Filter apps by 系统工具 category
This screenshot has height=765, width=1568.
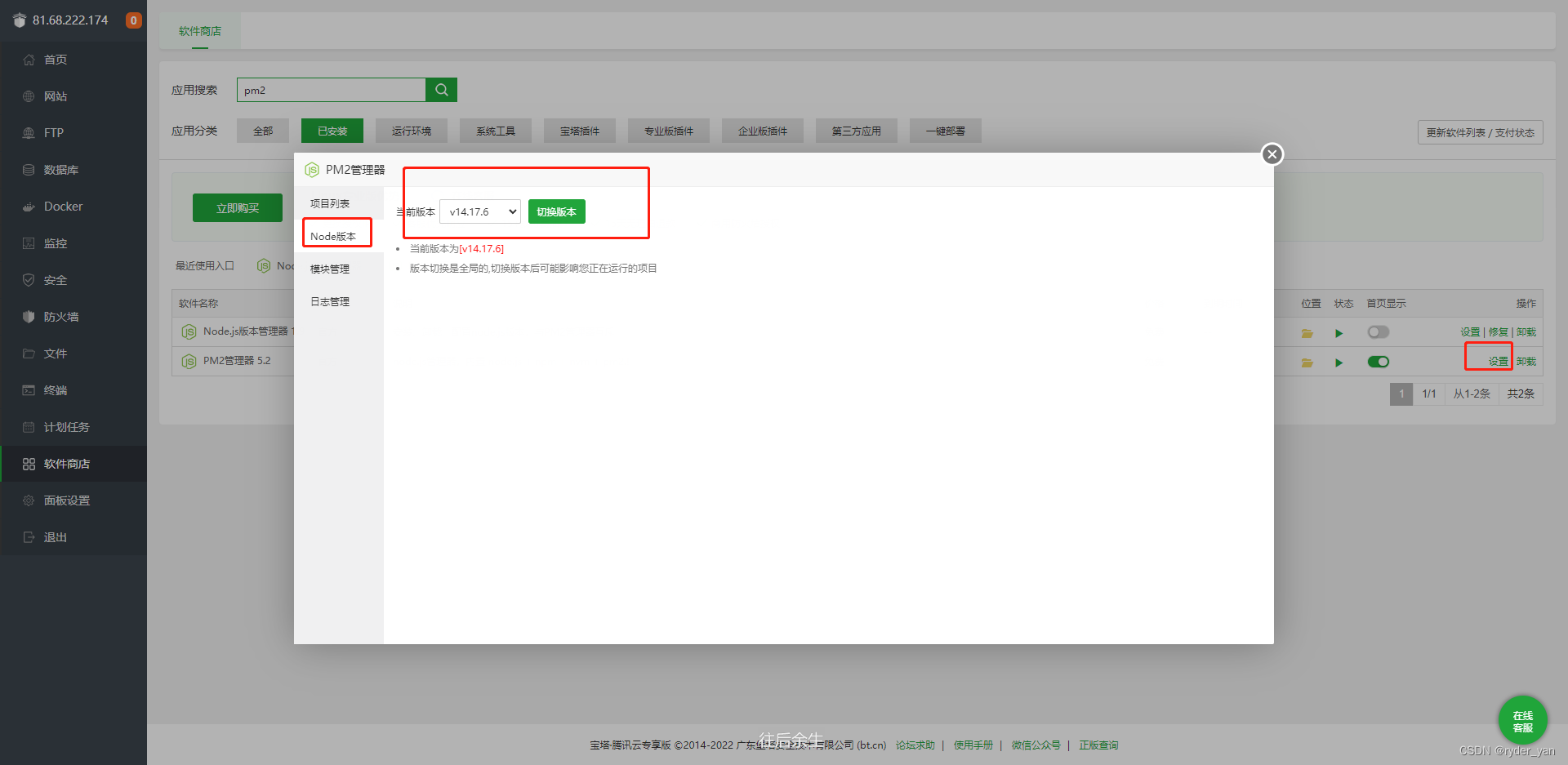point(496,131)
